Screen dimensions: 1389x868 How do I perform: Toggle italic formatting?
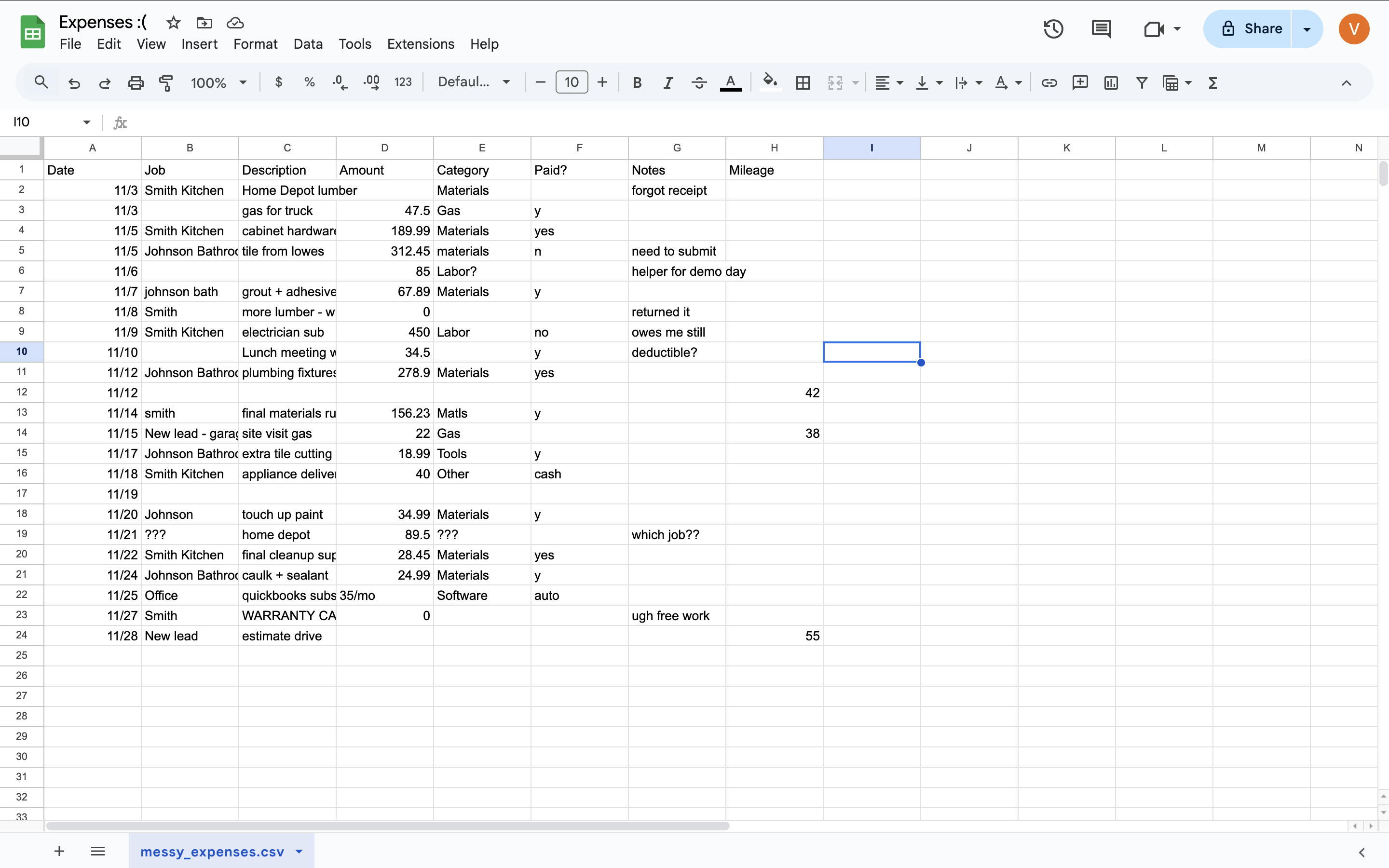tap(667, 82)
